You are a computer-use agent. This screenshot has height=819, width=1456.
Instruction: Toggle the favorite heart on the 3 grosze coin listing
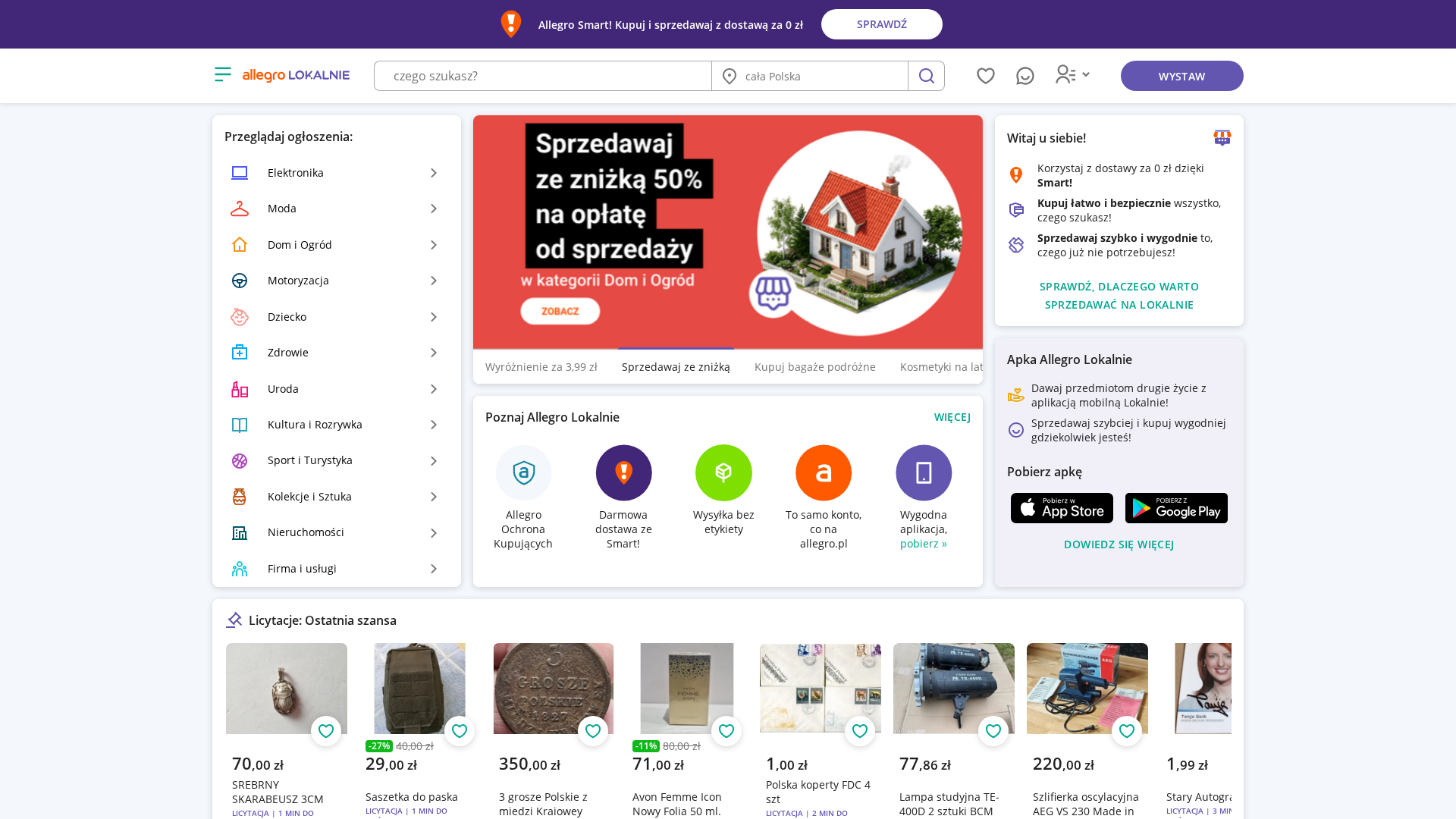coord(593,731)
